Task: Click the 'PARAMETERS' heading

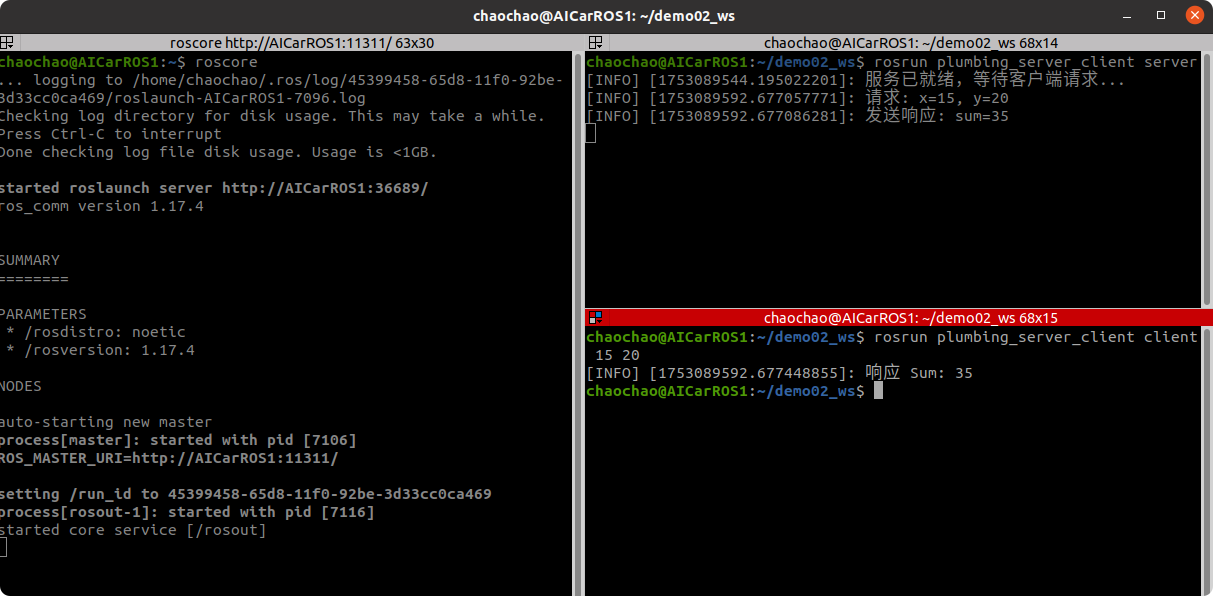Action: click(43, 314)
